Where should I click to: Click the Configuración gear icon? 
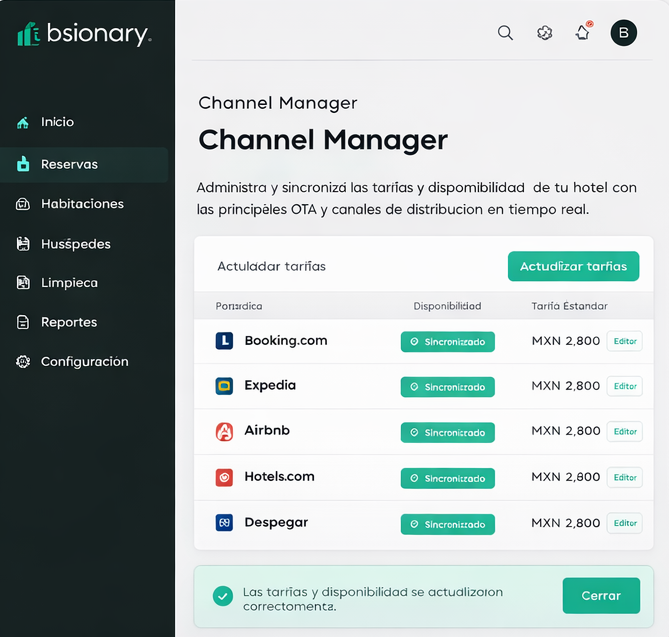(x=23, y=361)
